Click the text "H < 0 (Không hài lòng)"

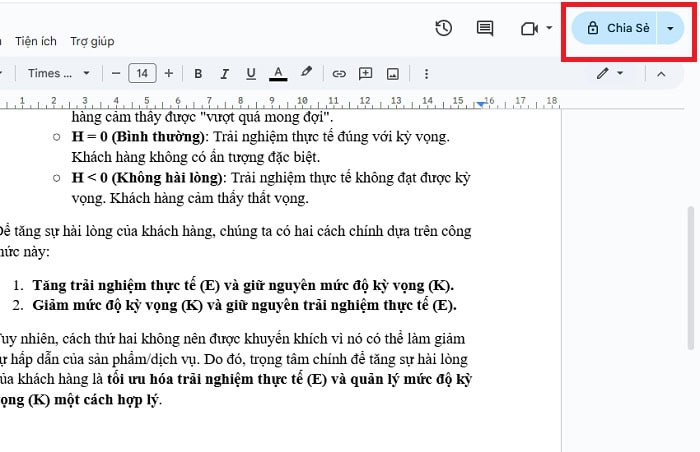click(x=147, y=178)
